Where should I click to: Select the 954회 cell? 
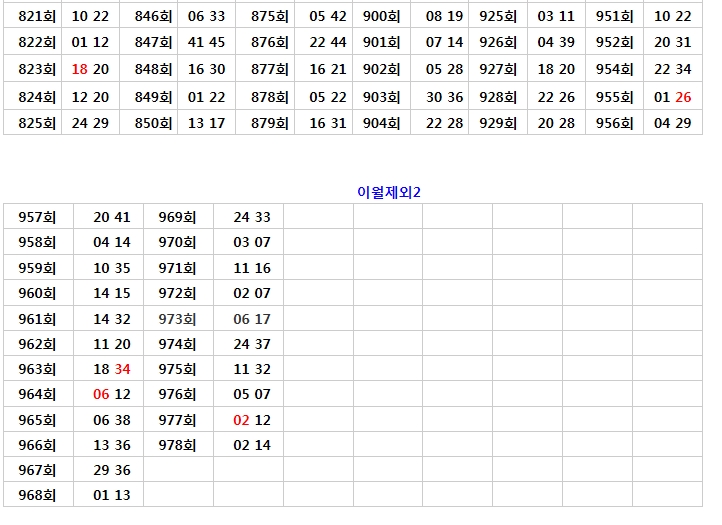(614, 69)
